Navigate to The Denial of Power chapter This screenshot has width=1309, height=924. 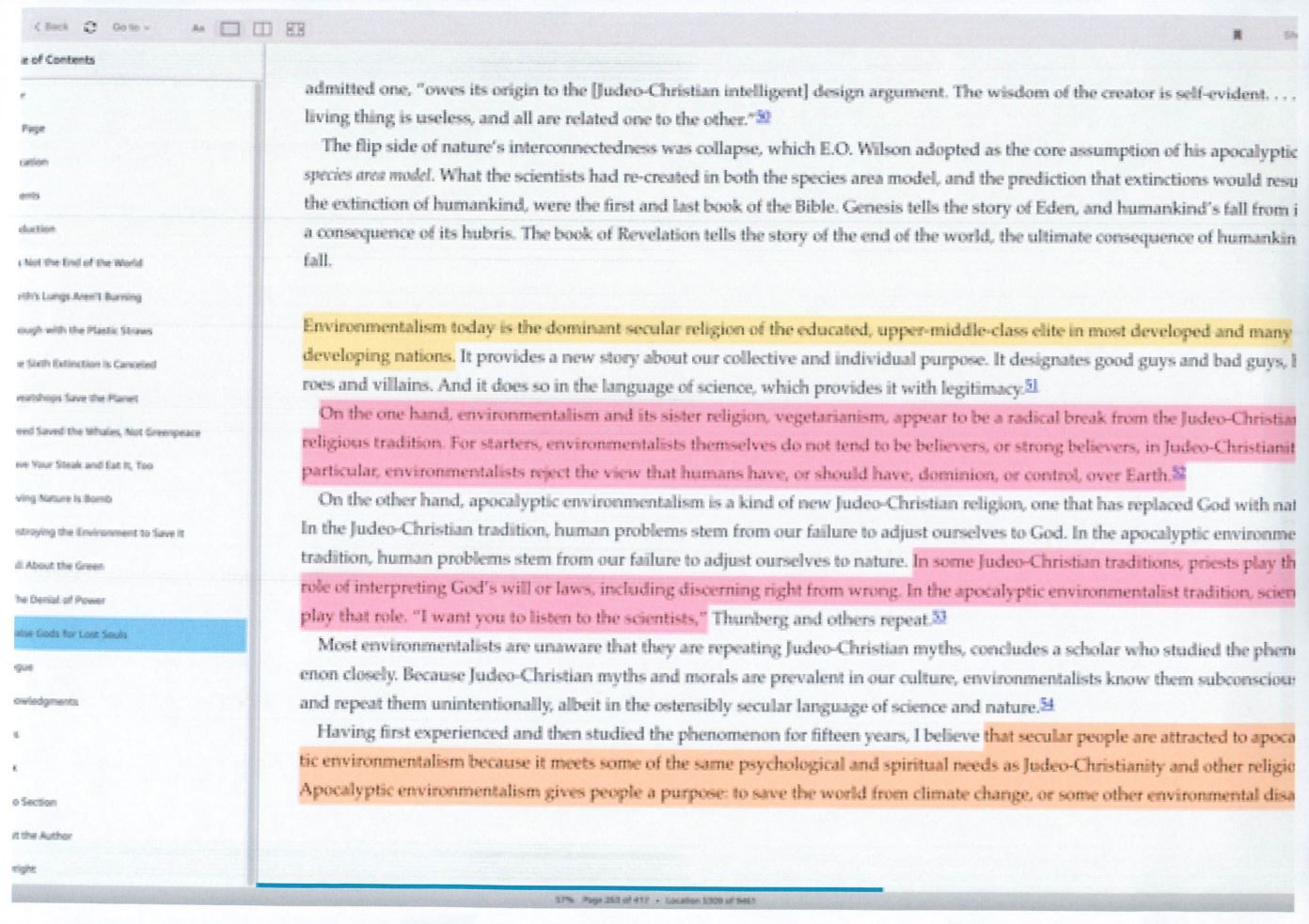[60, 600]
